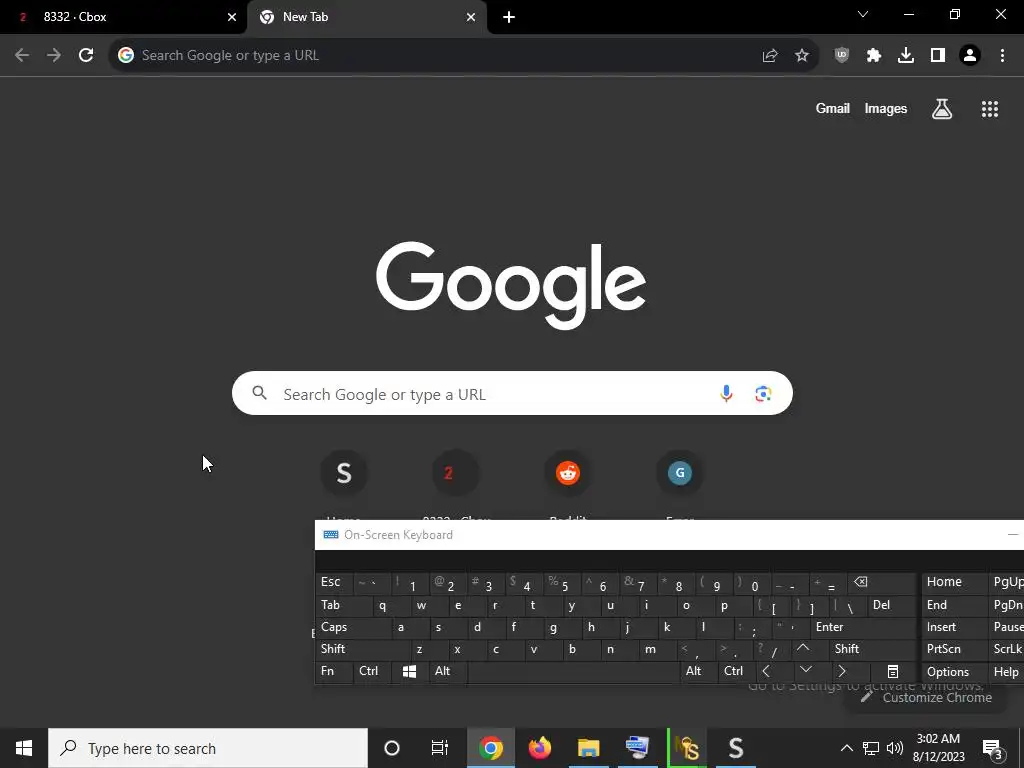Click the share this page icon
The height and width of the screenshot is (768, 1024).
click(x=770, y=56)
